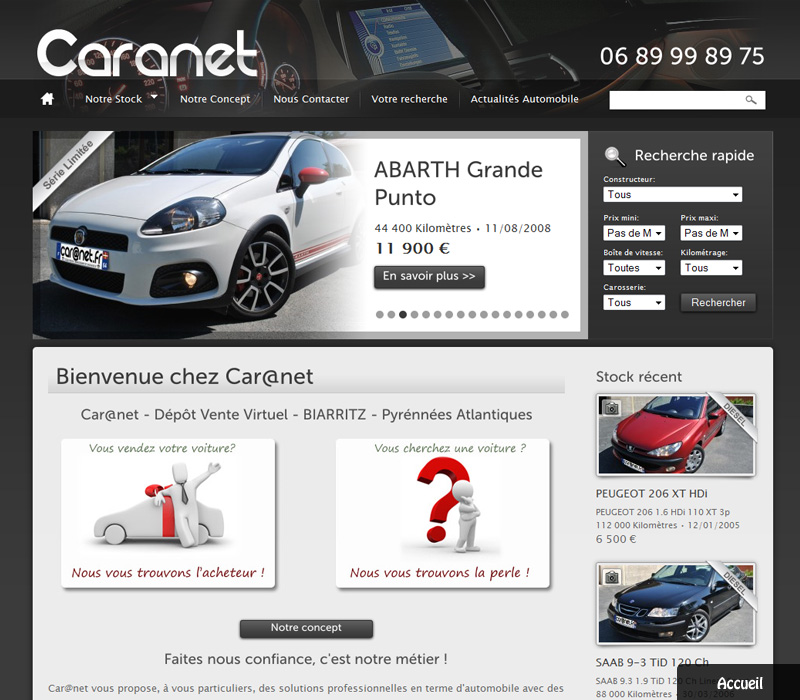Viewport: 800px width, 700px height.
Task: Click the Notre concept button
Action: 306,628
